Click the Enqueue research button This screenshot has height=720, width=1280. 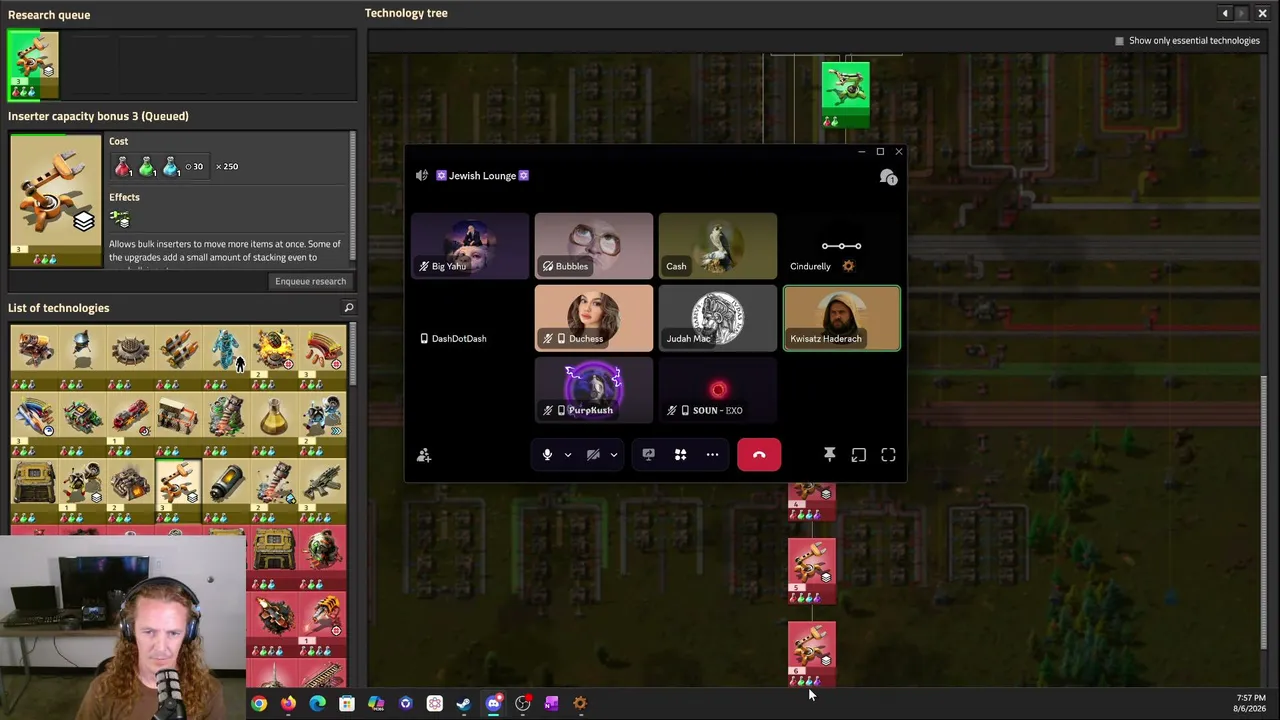[x=310, y=281]
